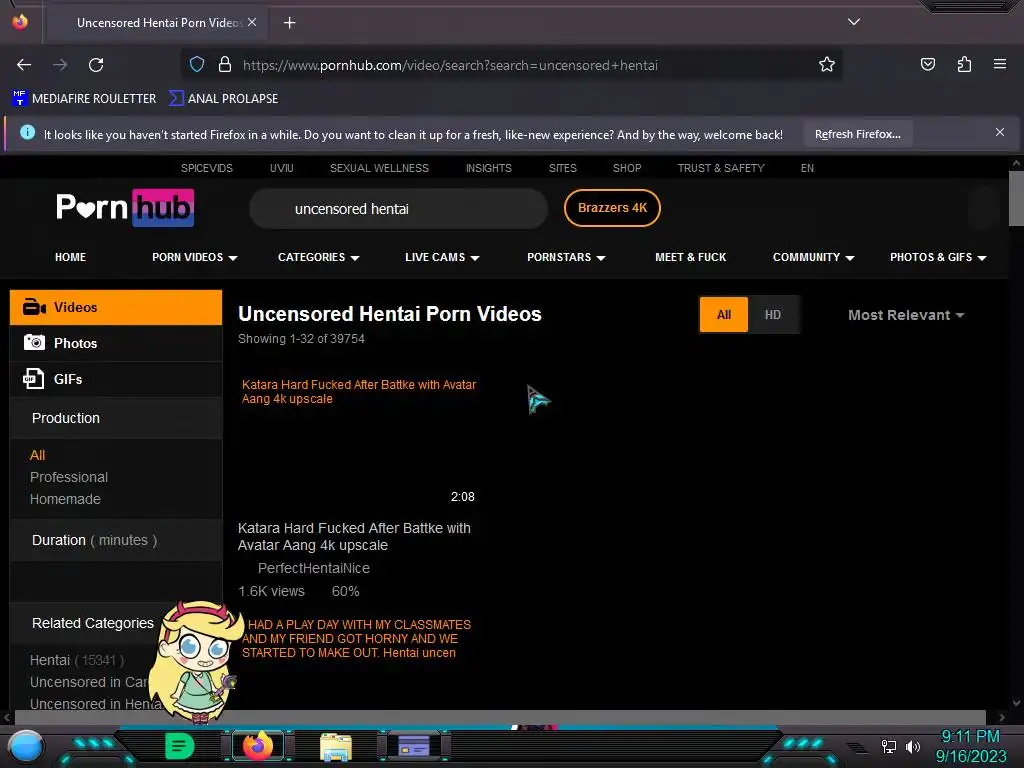Viewport: 1024px width, 768px height.
Task: Bookmark this page with the star icon
Action: pyautogui.click(x=827, y=65)
